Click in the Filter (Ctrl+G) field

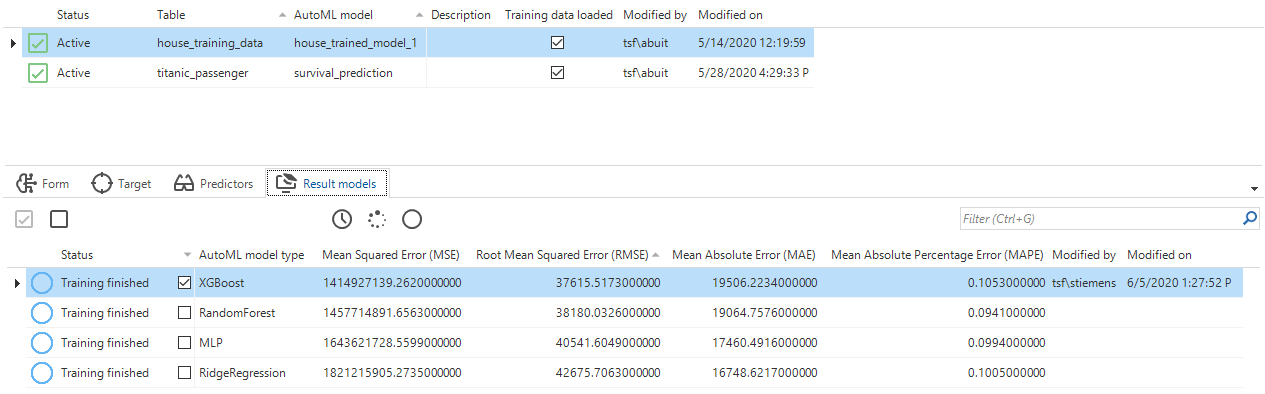click(x=1100, y=218)
